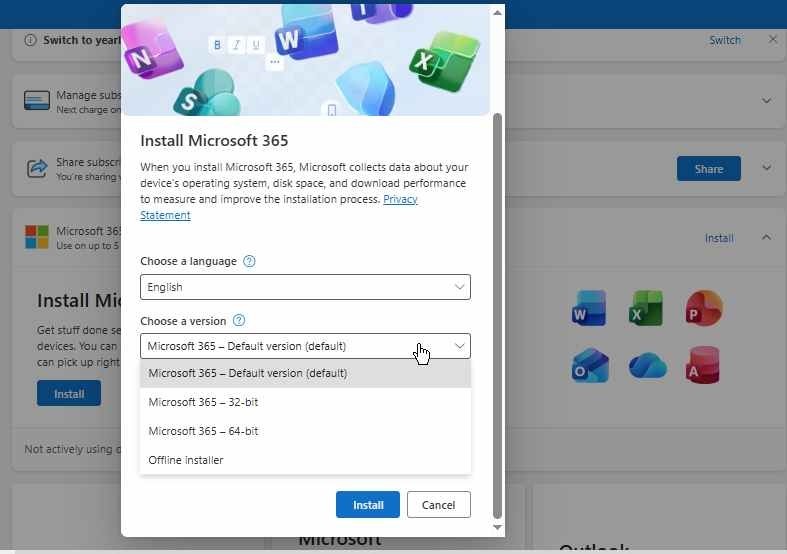Click the Word icon in background page

point(589,308)
